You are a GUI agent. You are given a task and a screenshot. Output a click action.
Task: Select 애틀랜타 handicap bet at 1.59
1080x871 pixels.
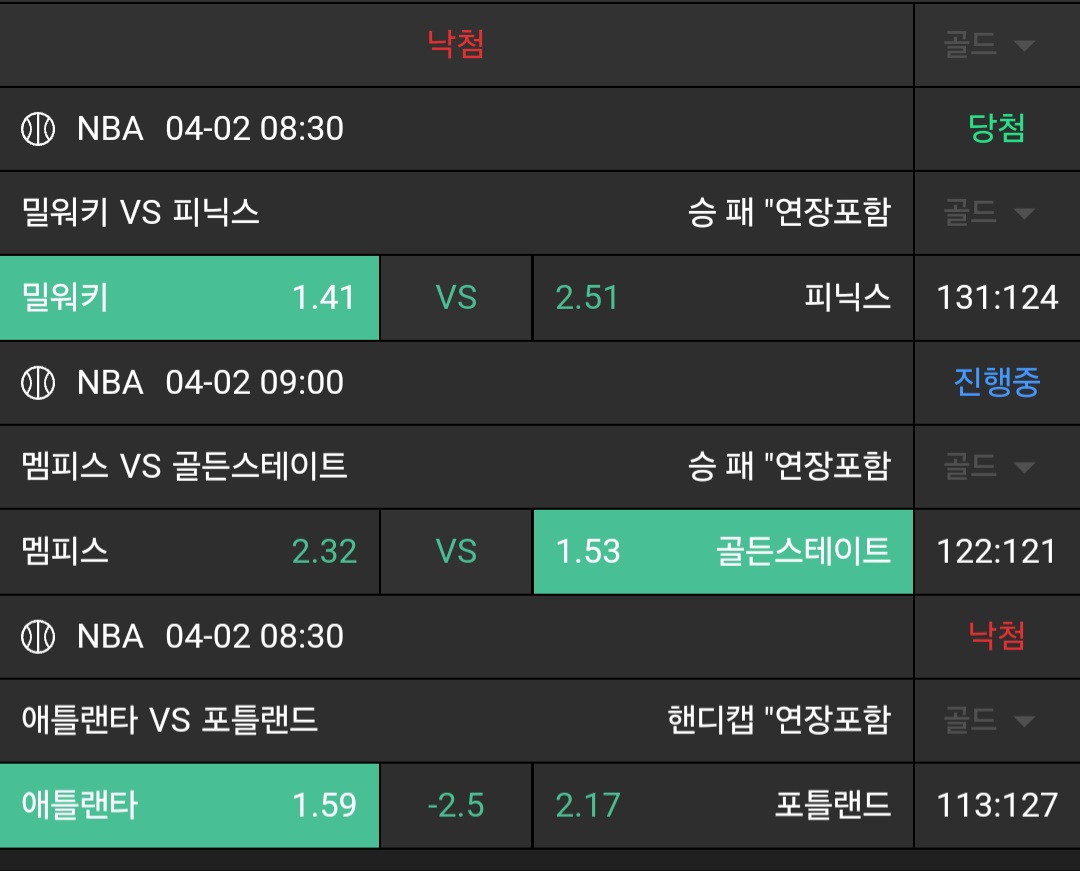click(190, 806)
